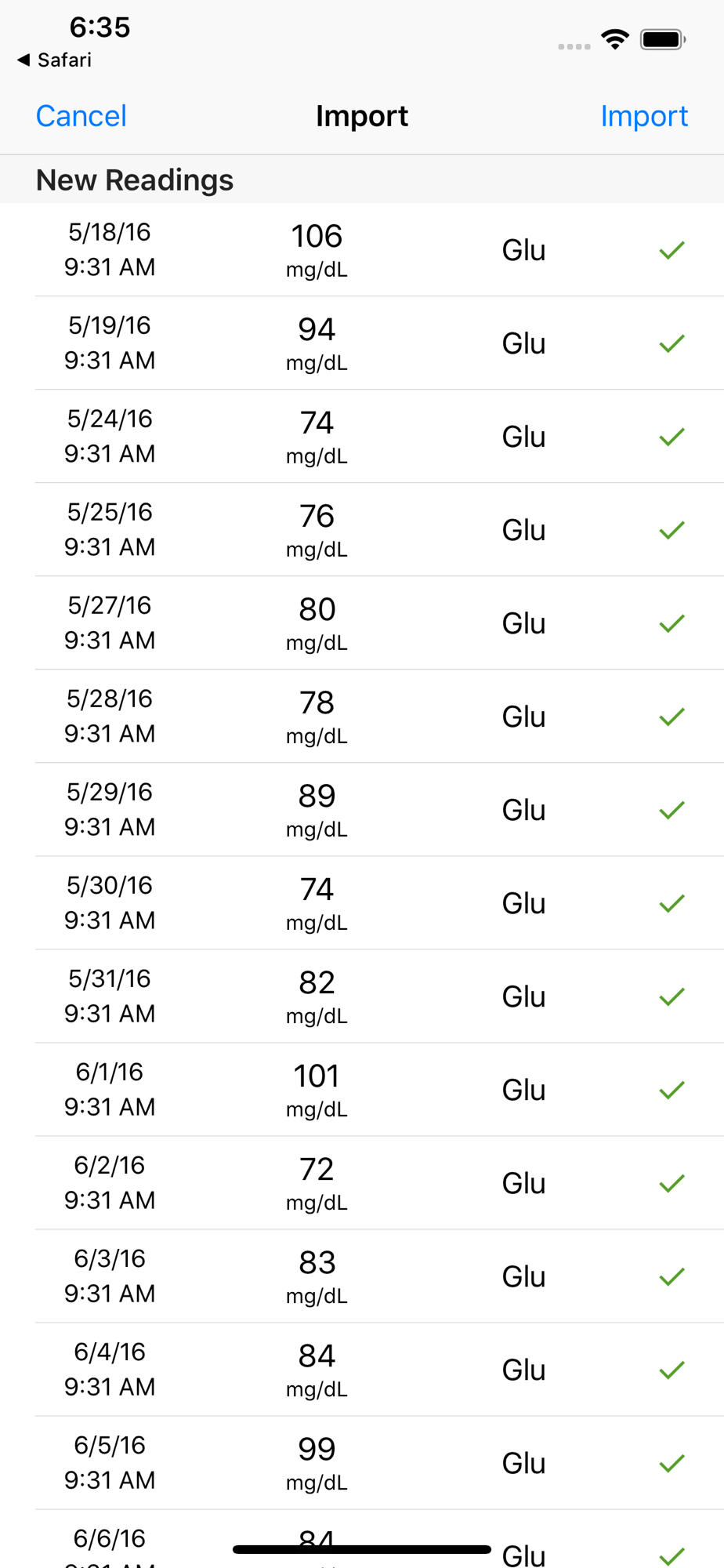This screenshot has height=1568, width=724.
Task: Toggle the checkmark for 5/19/16 reading
Action: [x=672, y=343]
